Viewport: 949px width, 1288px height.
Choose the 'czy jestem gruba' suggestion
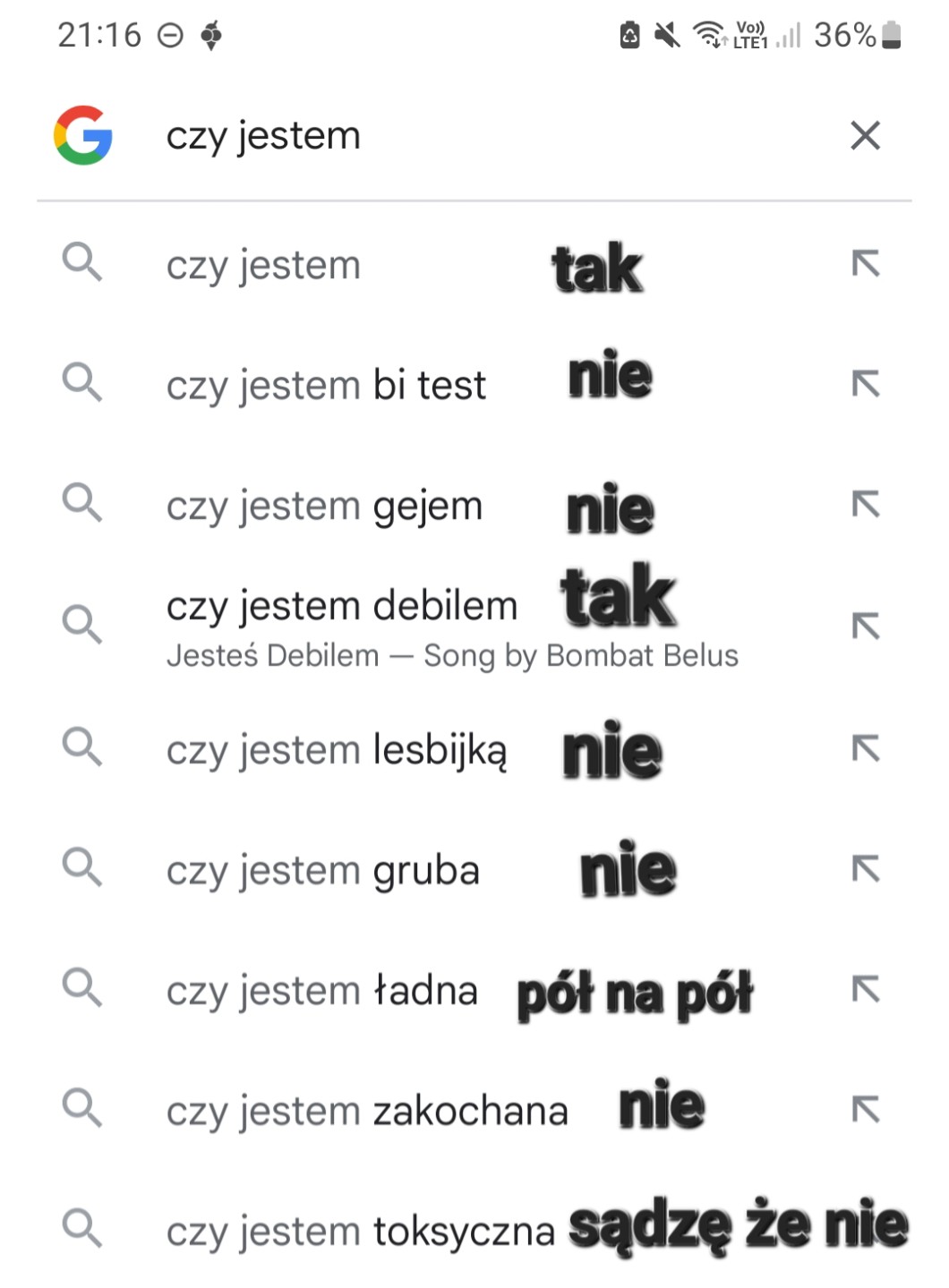pyautogui.click(x=322, y=871)
